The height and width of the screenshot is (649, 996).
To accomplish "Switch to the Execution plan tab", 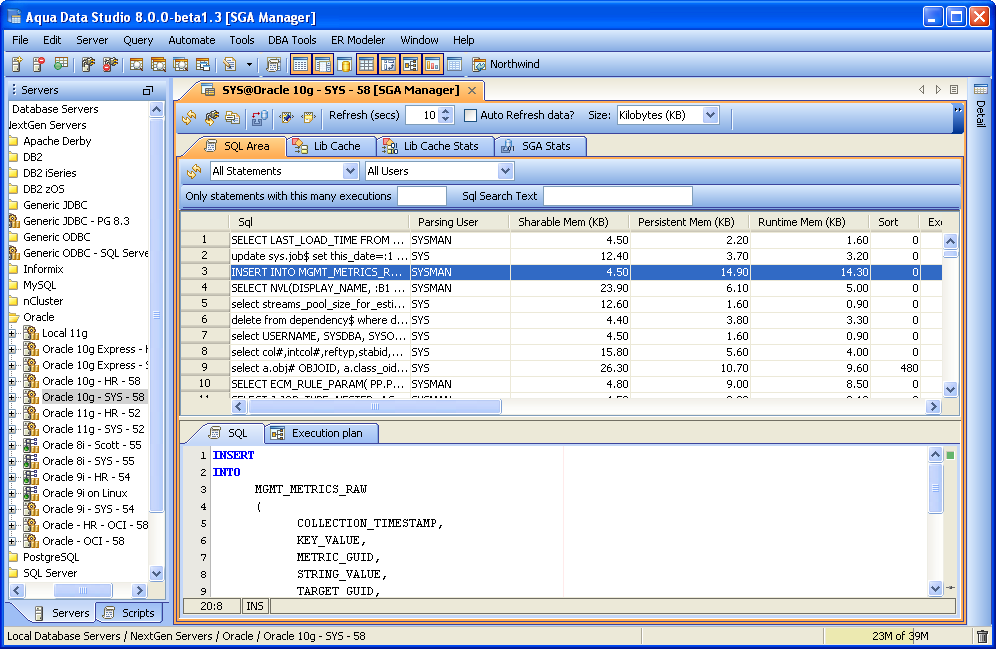I will [x=322, y=433].
